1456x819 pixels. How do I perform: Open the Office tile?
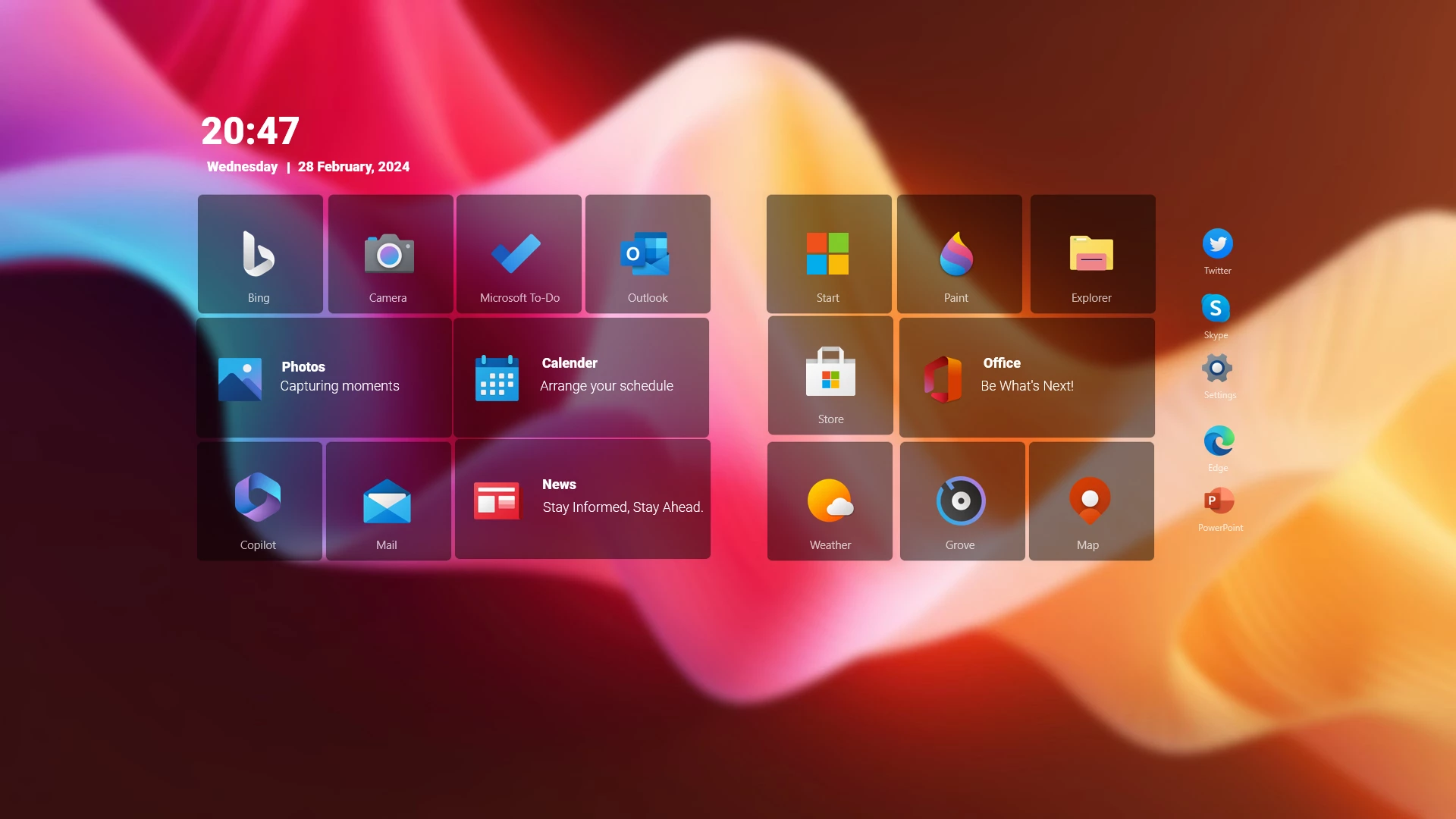[1027, 378]
